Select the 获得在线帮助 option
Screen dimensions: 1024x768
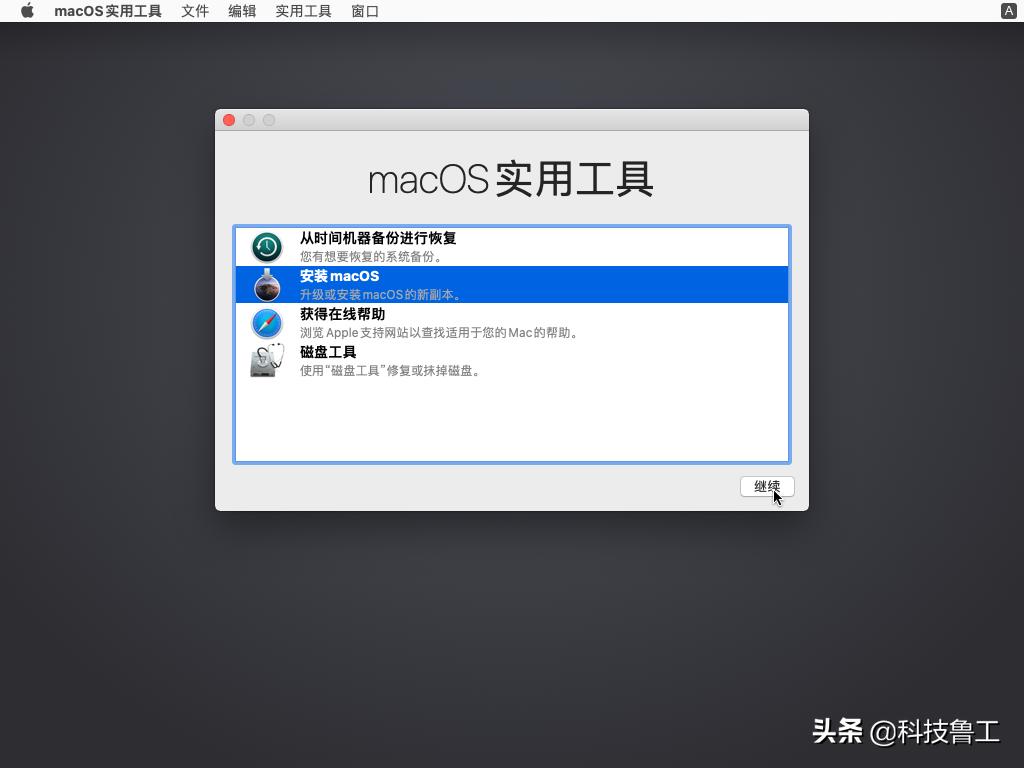(400, 321)
